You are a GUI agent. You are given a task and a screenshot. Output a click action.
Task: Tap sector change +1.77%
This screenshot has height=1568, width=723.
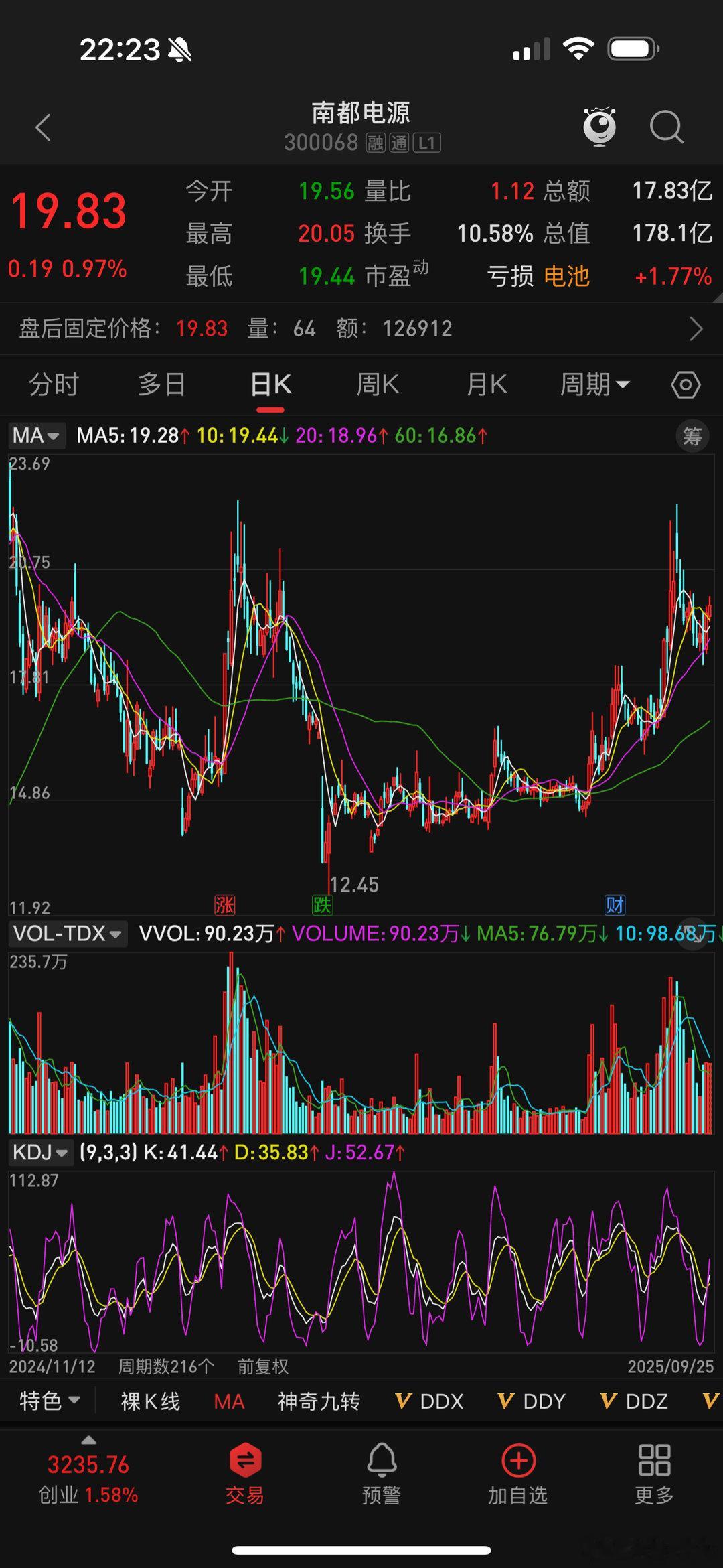(673, 277)
